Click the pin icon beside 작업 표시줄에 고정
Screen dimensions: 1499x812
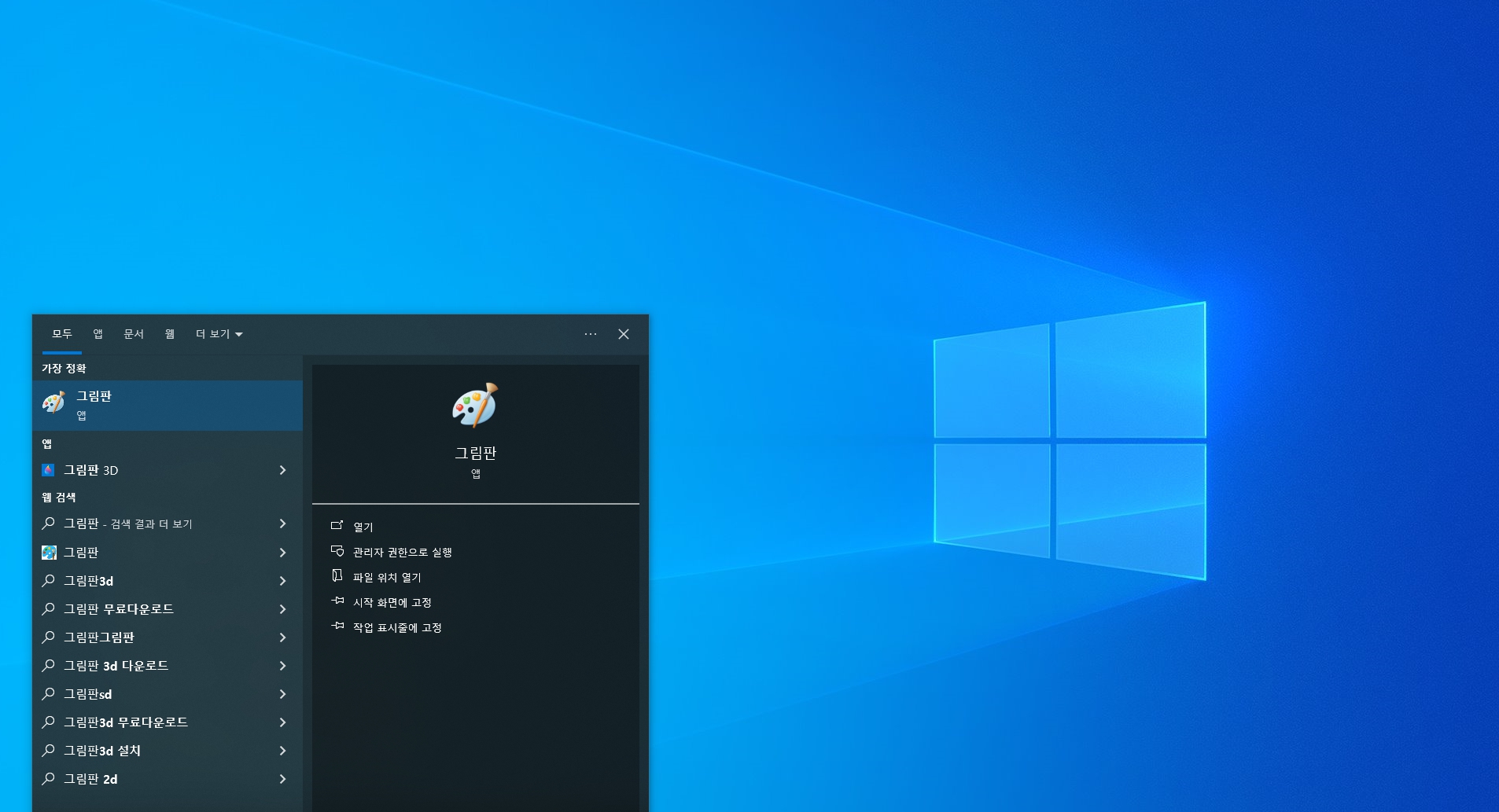tap(337, 626)
